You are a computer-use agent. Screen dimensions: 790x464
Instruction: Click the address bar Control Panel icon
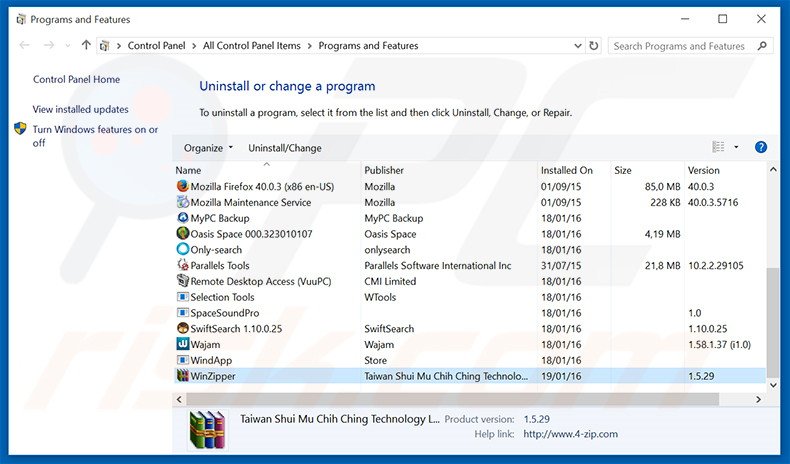tap(104, 45)
